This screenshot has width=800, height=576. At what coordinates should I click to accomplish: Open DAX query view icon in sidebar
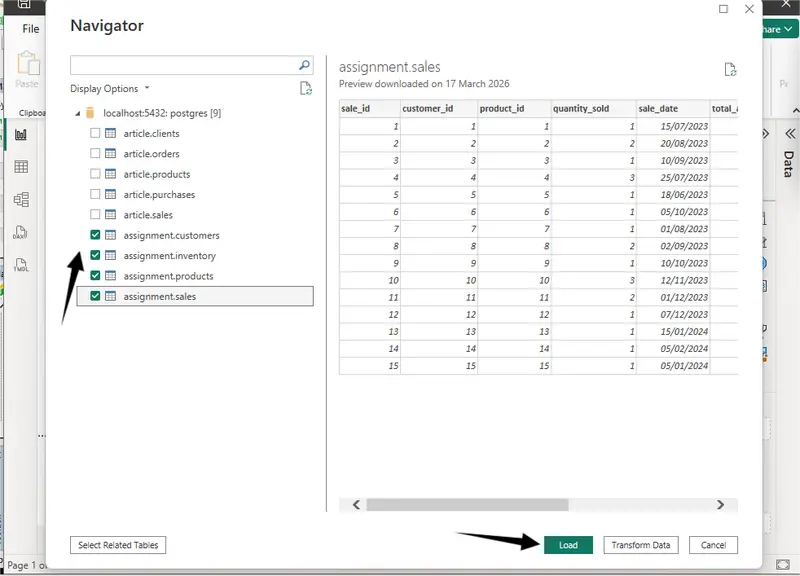(x=20, y=232)
